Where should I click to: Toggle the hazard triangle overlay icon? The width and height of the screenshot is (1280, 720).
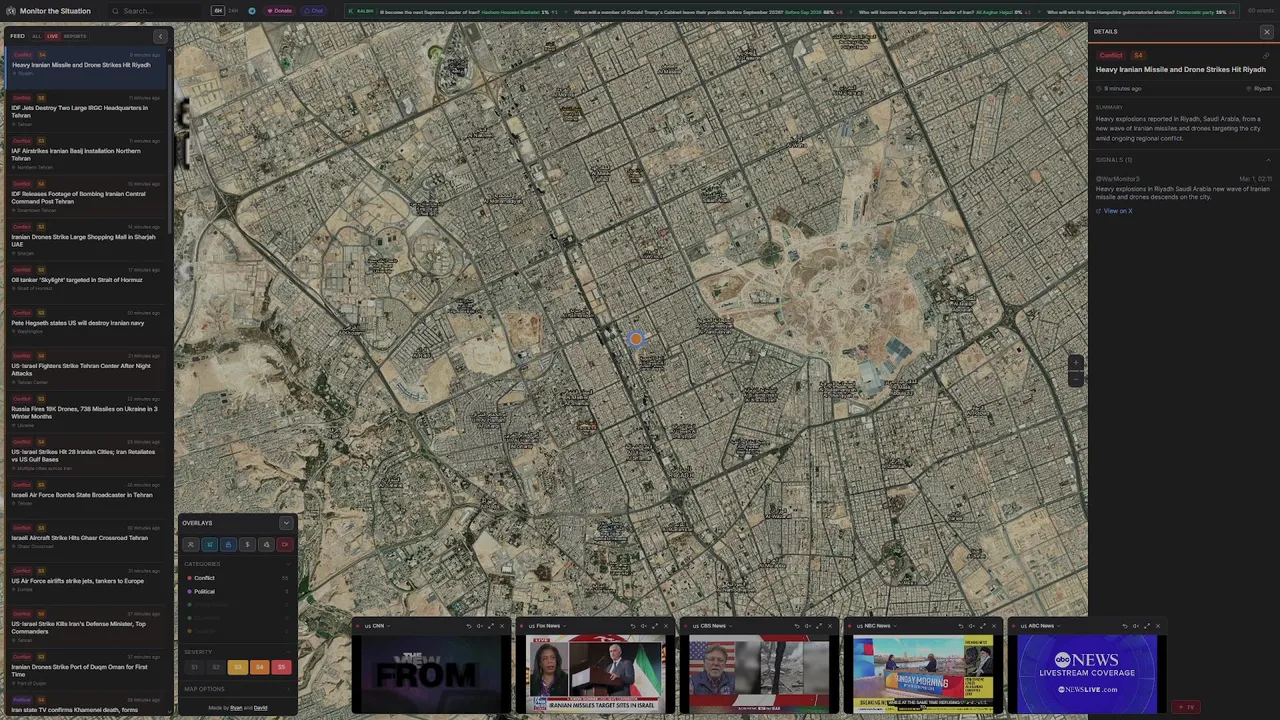pyautogui.click(x=266, y=544)
